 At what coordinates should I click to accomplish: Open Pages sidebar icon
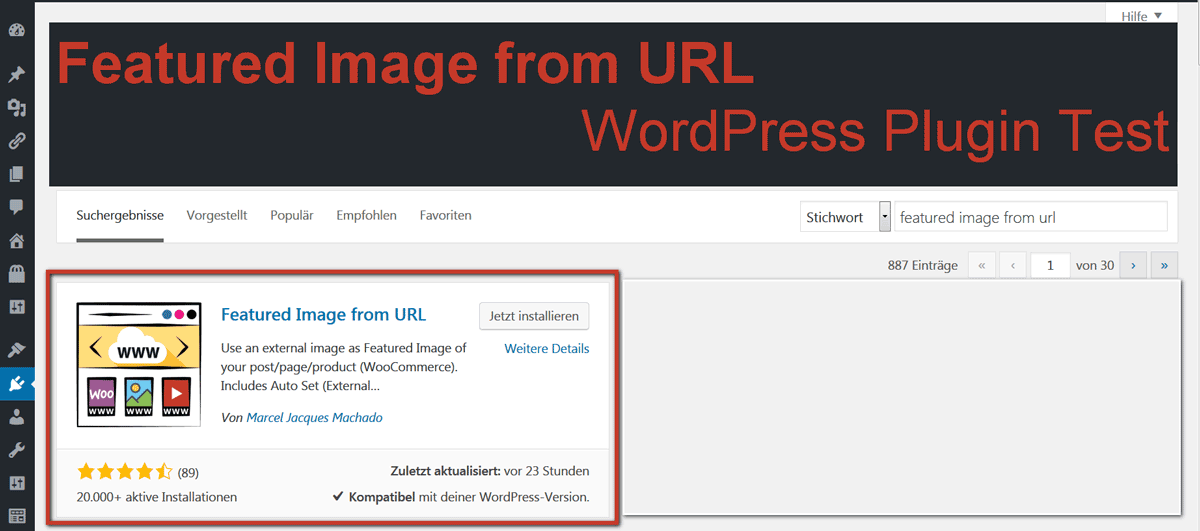(x=16, y=174)
